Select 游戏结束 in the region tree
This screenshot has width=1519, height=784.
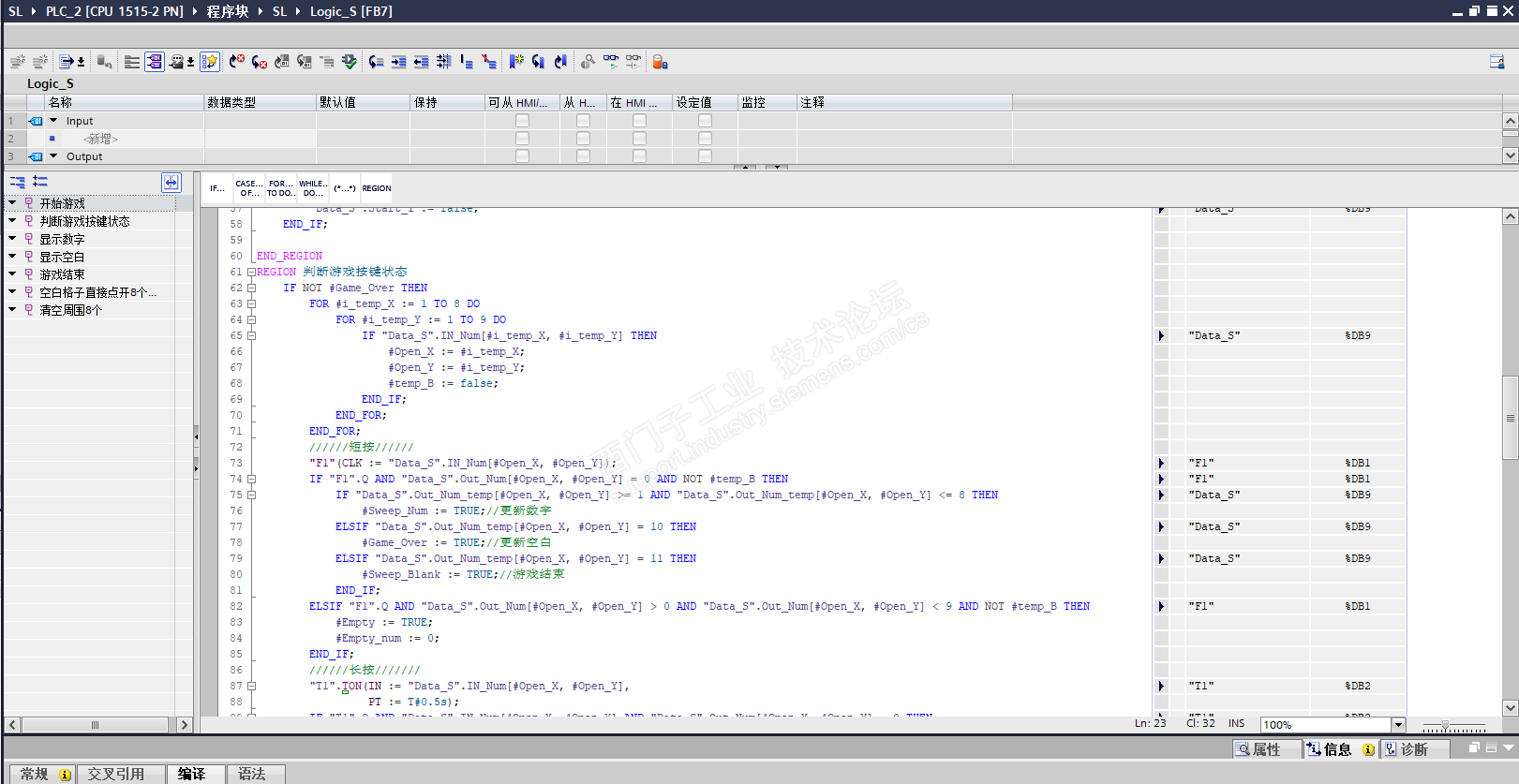click(62, 274)
